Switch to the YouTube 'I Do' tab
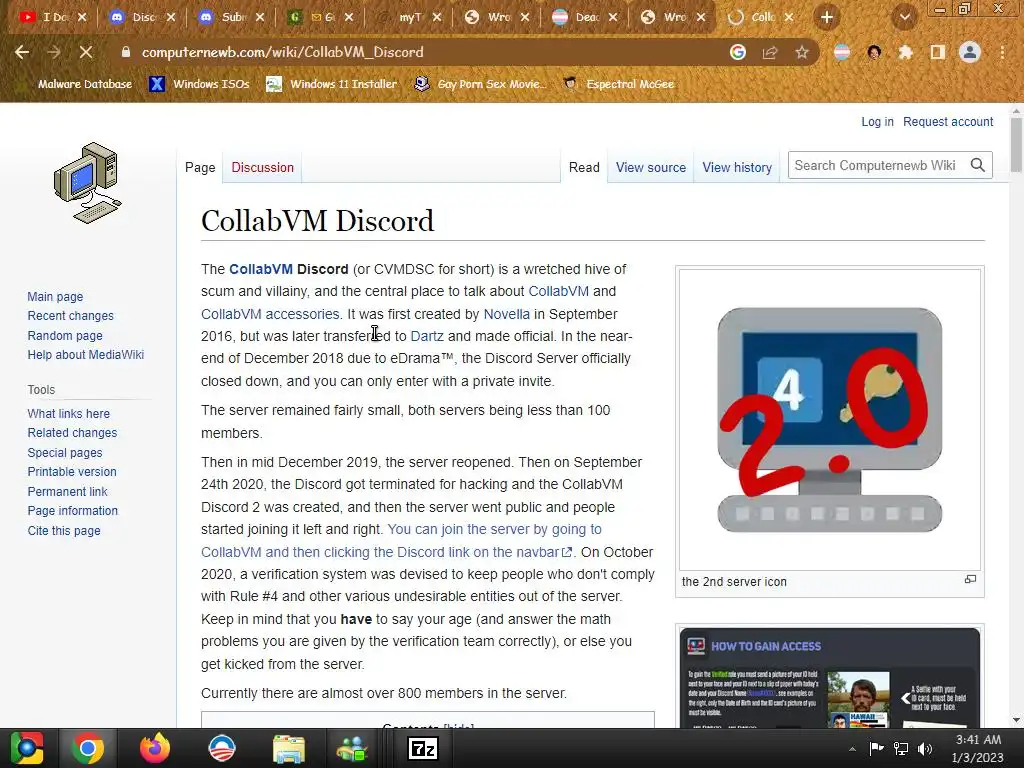This screenshot has height=768, width=1024. coord(54,18)
